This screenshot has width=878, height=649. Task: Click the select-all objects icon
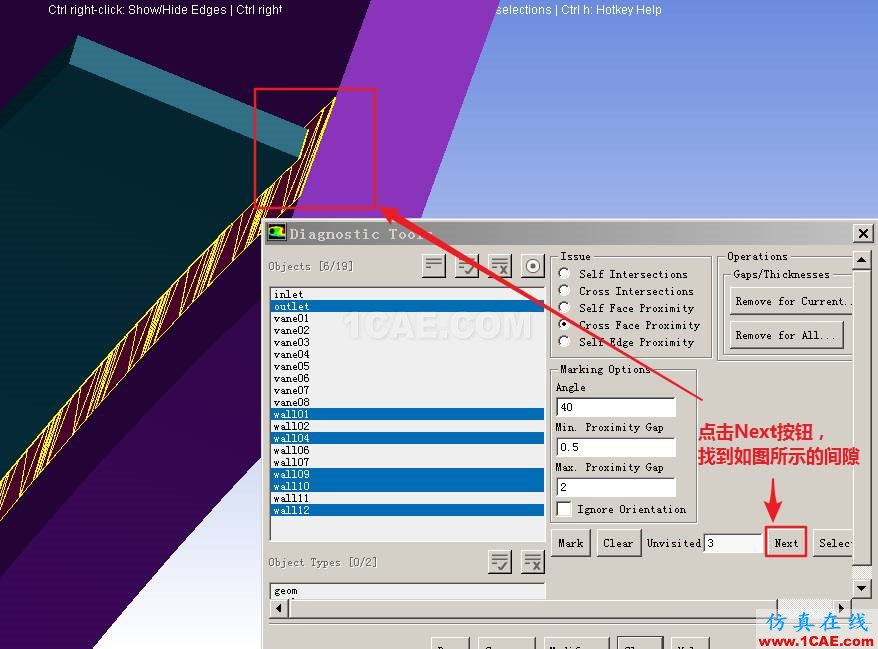(x=466, y=265)
